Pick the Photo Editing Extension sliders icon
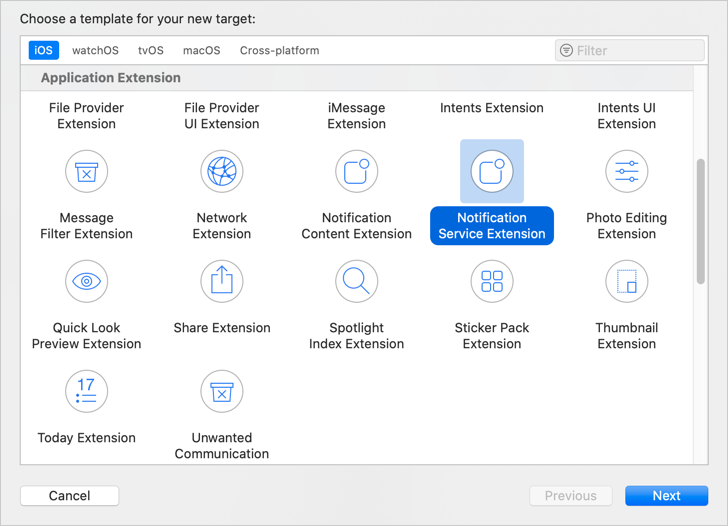Screen dimensions: 728x526 626,171
